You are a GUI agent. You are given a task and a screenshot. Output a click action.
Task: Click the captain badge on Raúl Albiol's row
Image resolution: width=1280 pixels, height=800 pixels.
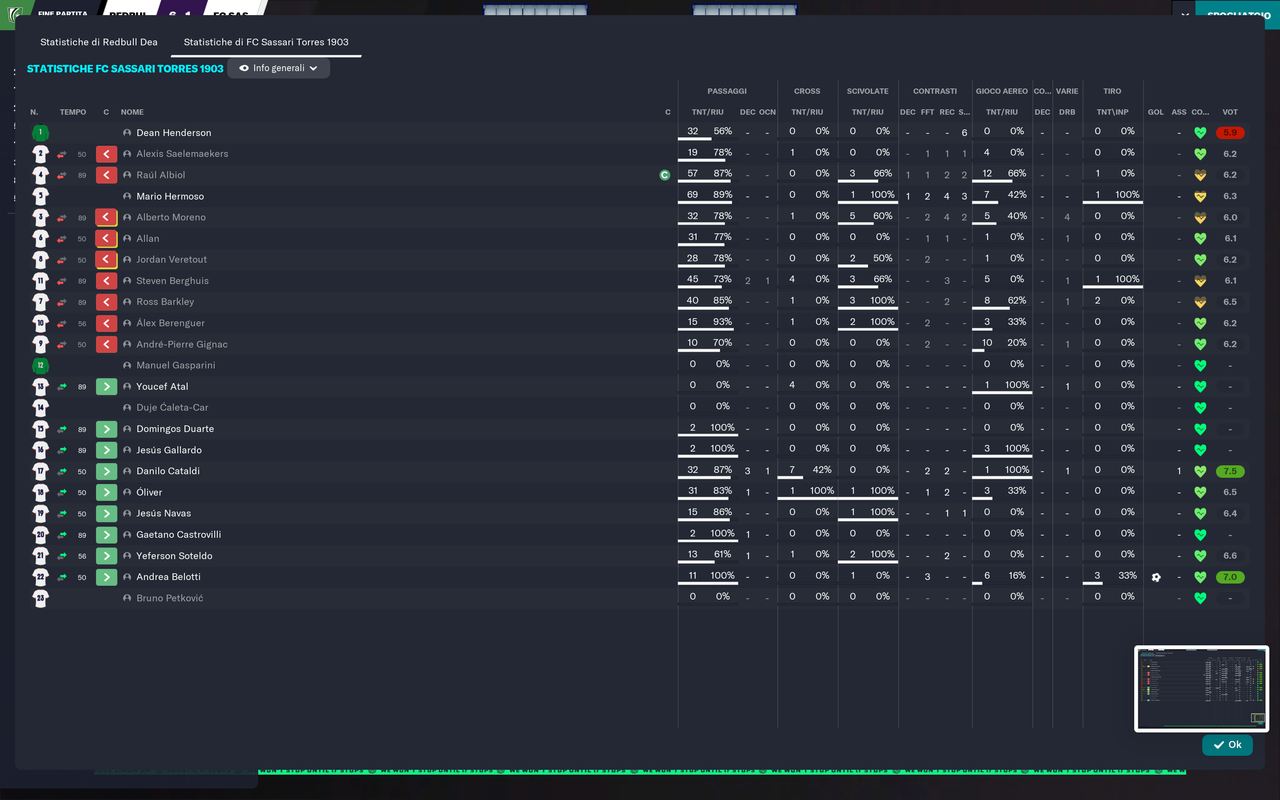665,175
